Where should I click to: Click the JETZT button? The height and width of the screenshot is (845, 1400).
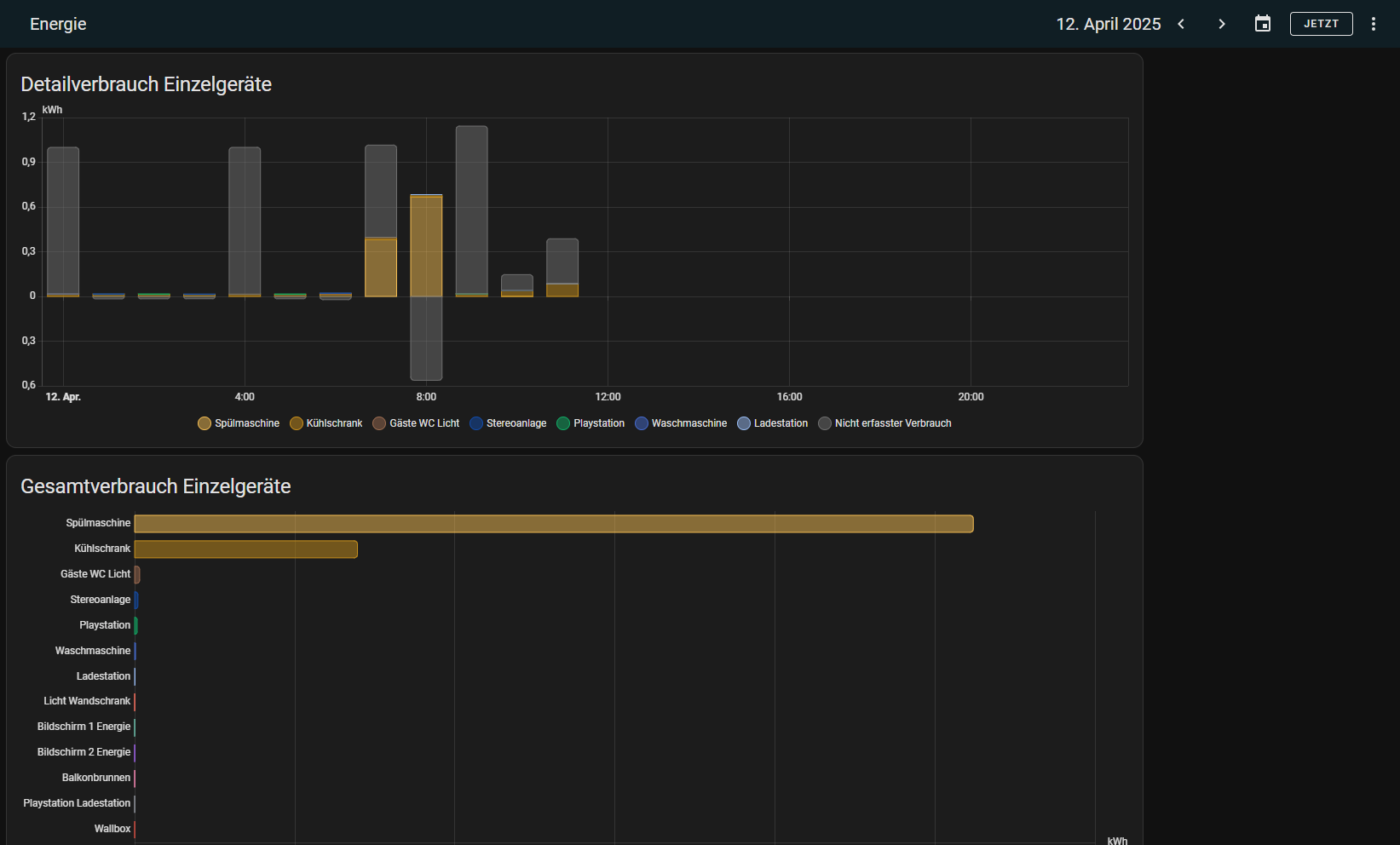pyautogui.click(x=1321, y=24)
